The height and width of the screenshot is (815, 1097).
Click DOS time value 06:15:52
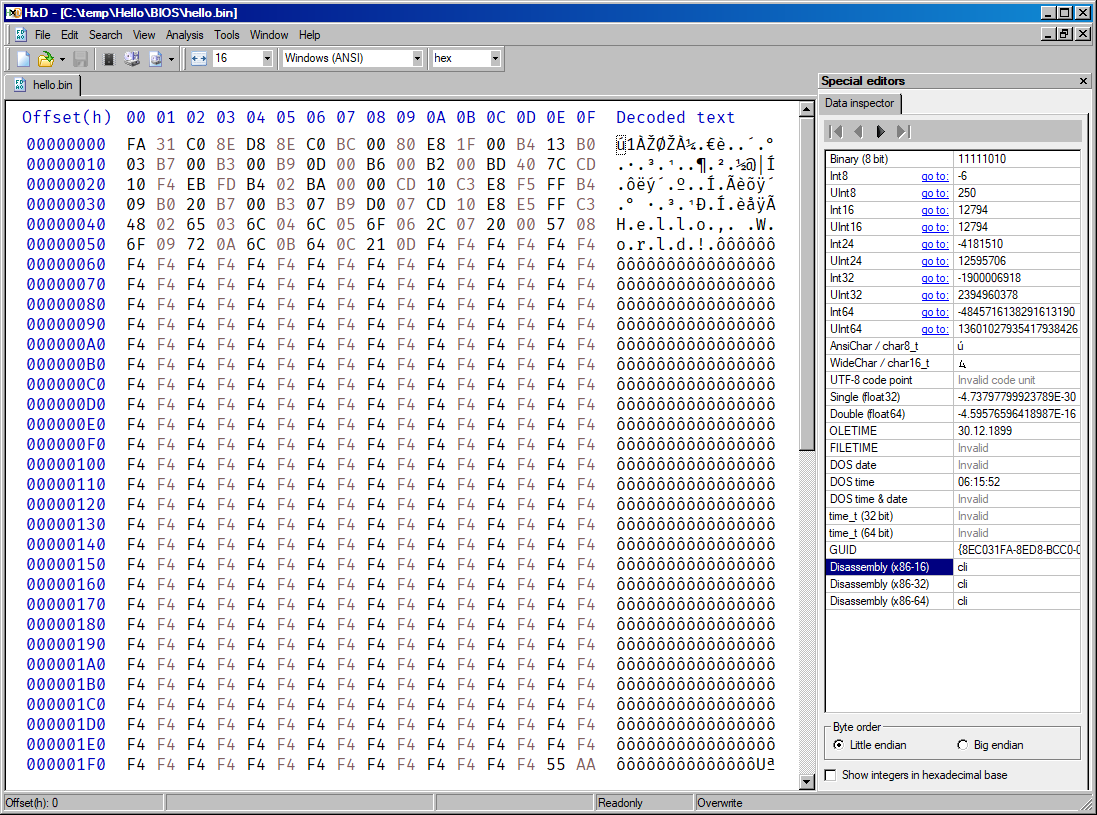pyautogui.click(x=979, y=482)
